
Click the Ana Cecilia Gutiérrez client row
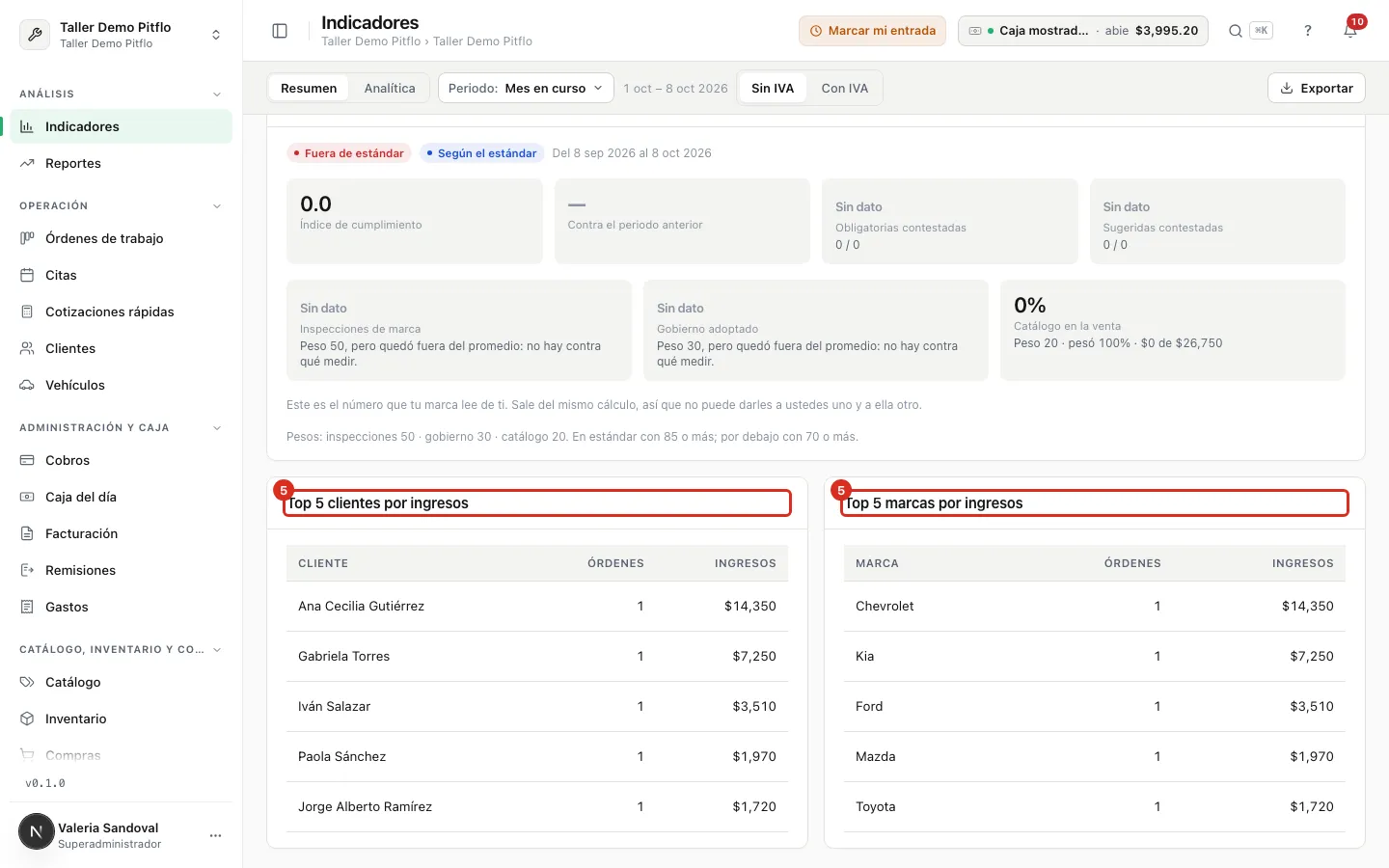(x=537, y=606)
